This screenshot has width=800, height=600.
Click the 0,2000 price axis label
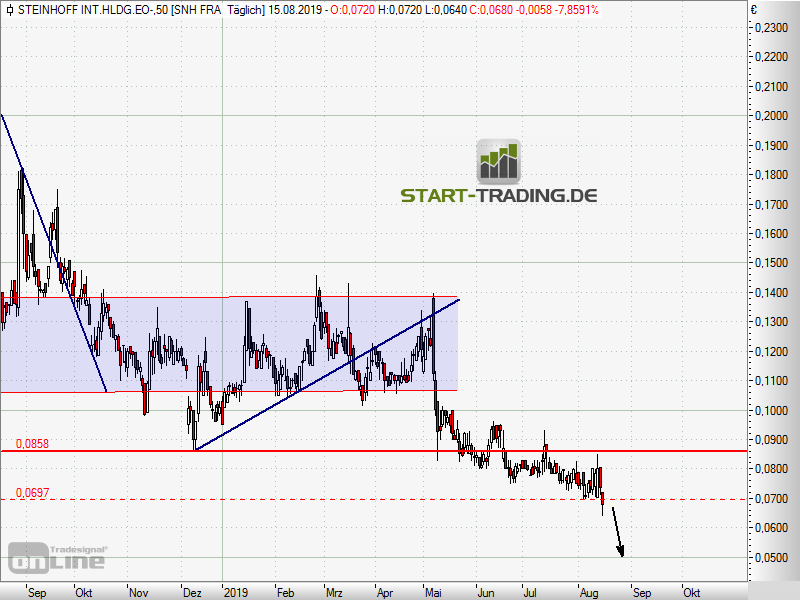click(x=771, y=116)
